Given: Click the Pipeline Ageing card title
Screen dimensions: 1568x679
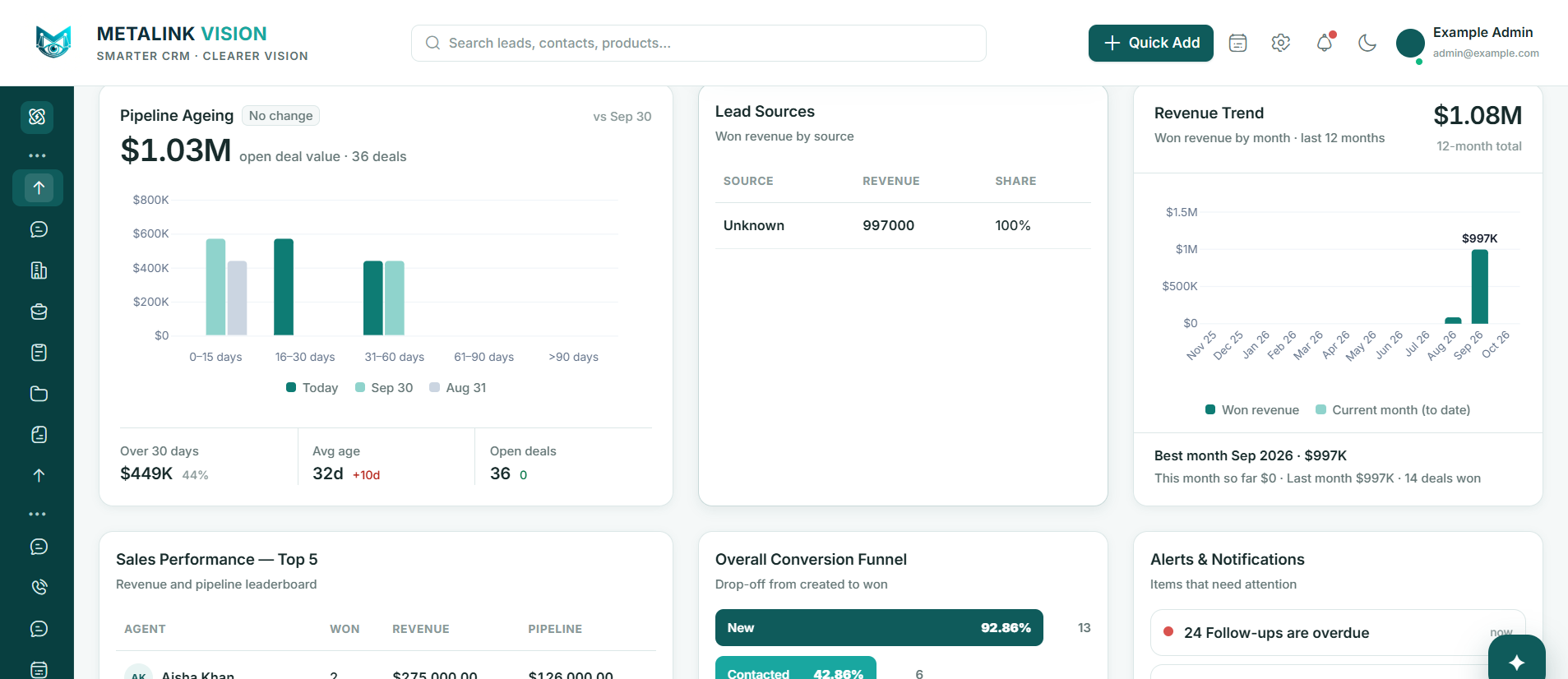Looking at the screenshot, I should point(177,116).
